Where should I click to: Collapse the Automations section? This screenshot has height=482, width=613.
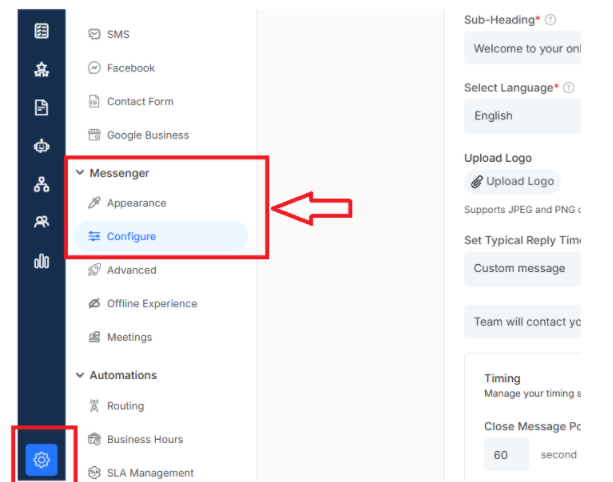(80, 375)
